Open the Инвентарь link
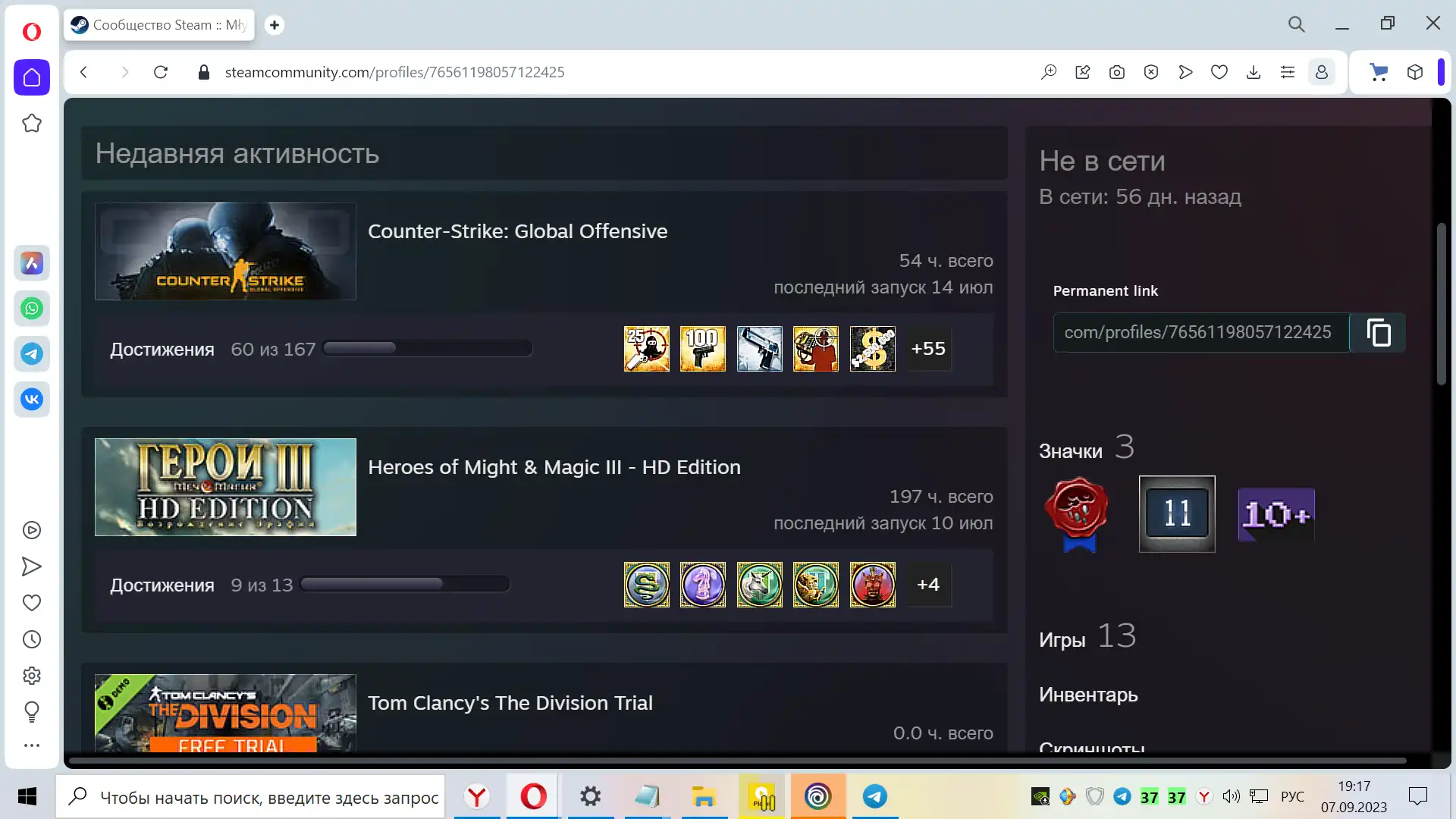Image resolution: width=1456 pixels, height=819 pixels. pyautogui.click(x=1088, y=695)
